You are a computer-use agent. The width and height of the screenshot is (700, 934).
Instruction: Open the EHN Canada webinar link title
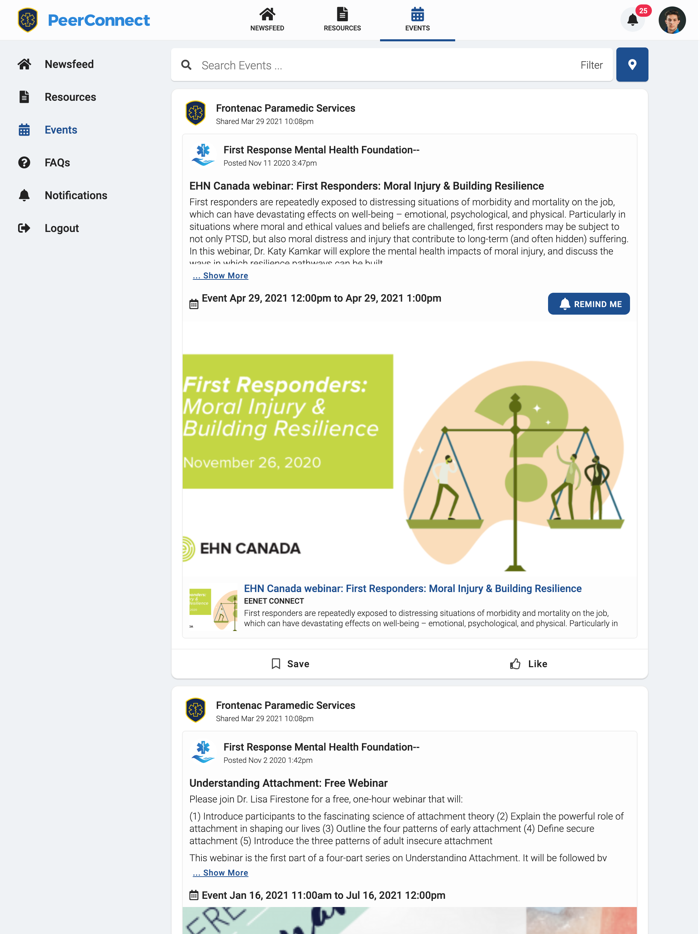click(x=412, y=589)
